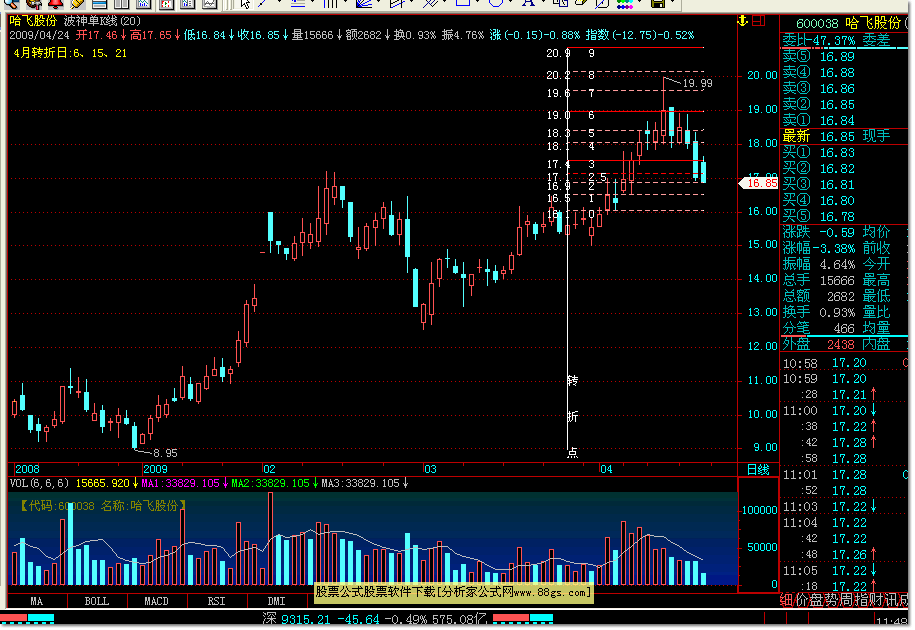Click the 8.95 low price label on the chart
This screenshot has width=915, height=630.
[165, 453]
